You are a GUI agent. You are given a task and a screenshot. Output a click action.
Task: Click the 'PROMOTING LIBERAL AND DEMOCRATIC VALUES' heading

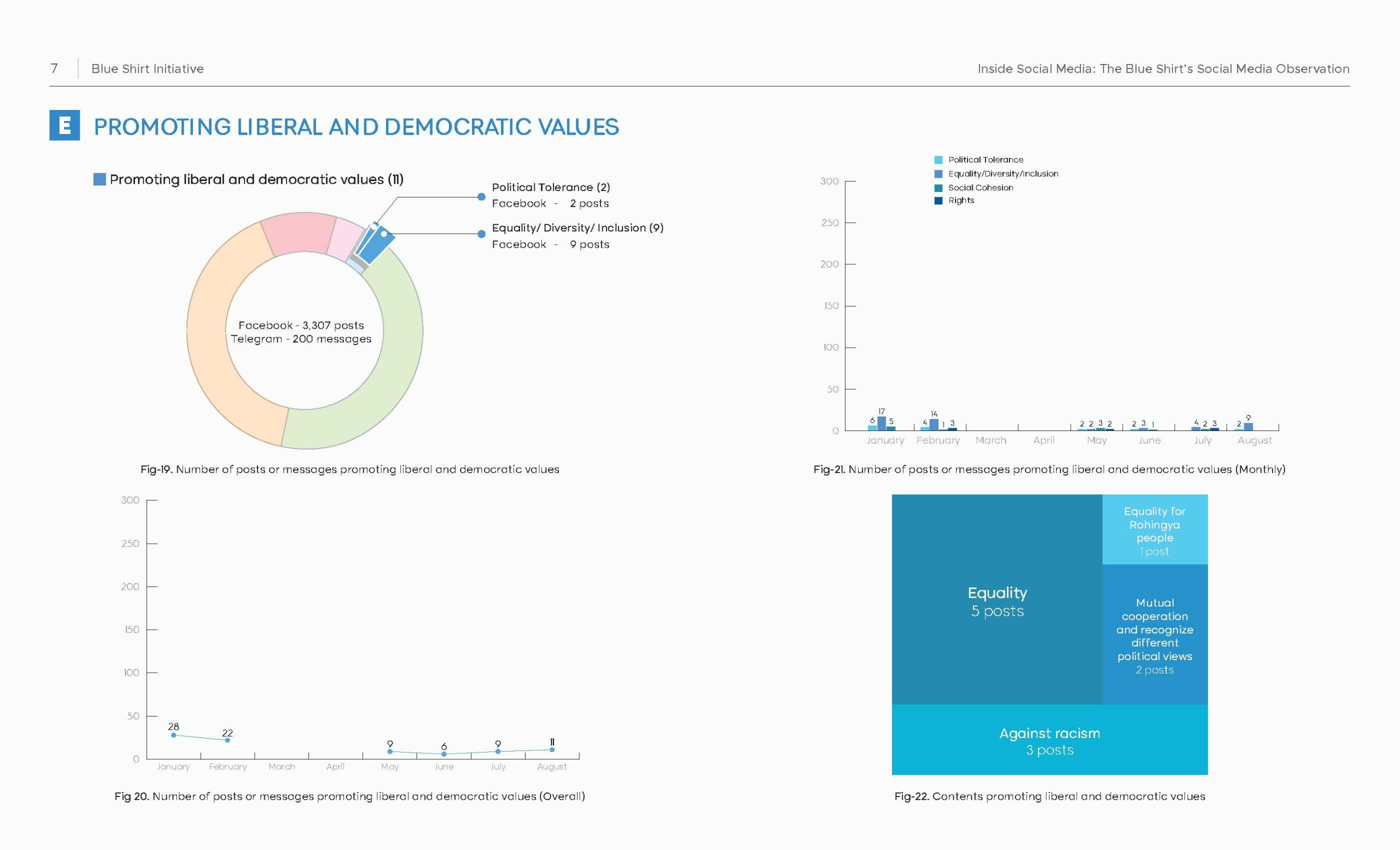[x=356, y=127]
